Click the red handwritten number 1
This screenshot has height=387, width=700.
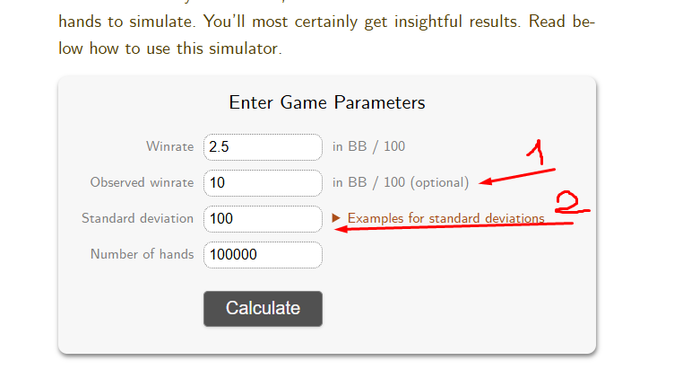pyautogui.click(x=536, y=152)
